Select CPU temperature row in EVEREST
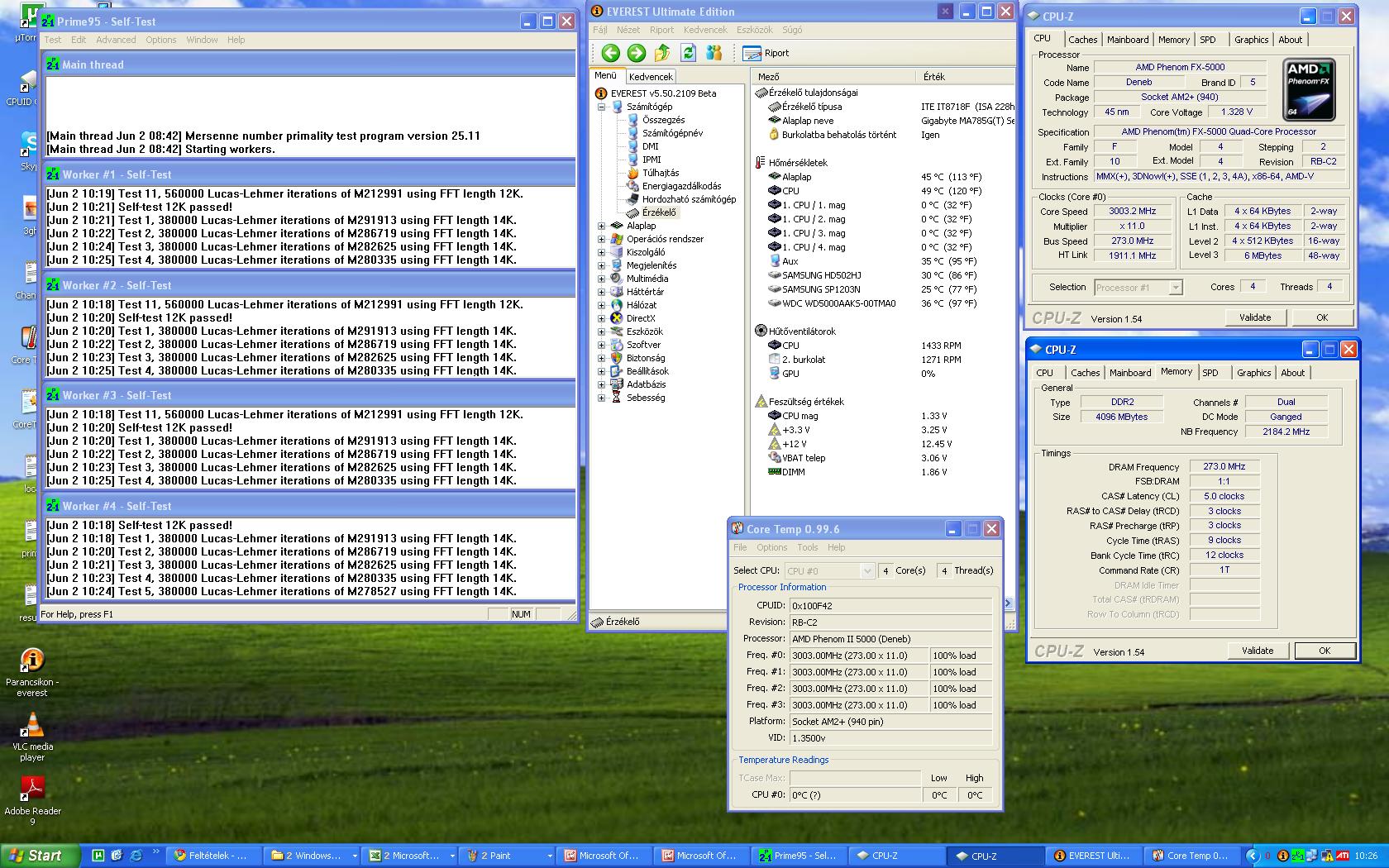The image size is (1389, 868). [x=884, y=191]
